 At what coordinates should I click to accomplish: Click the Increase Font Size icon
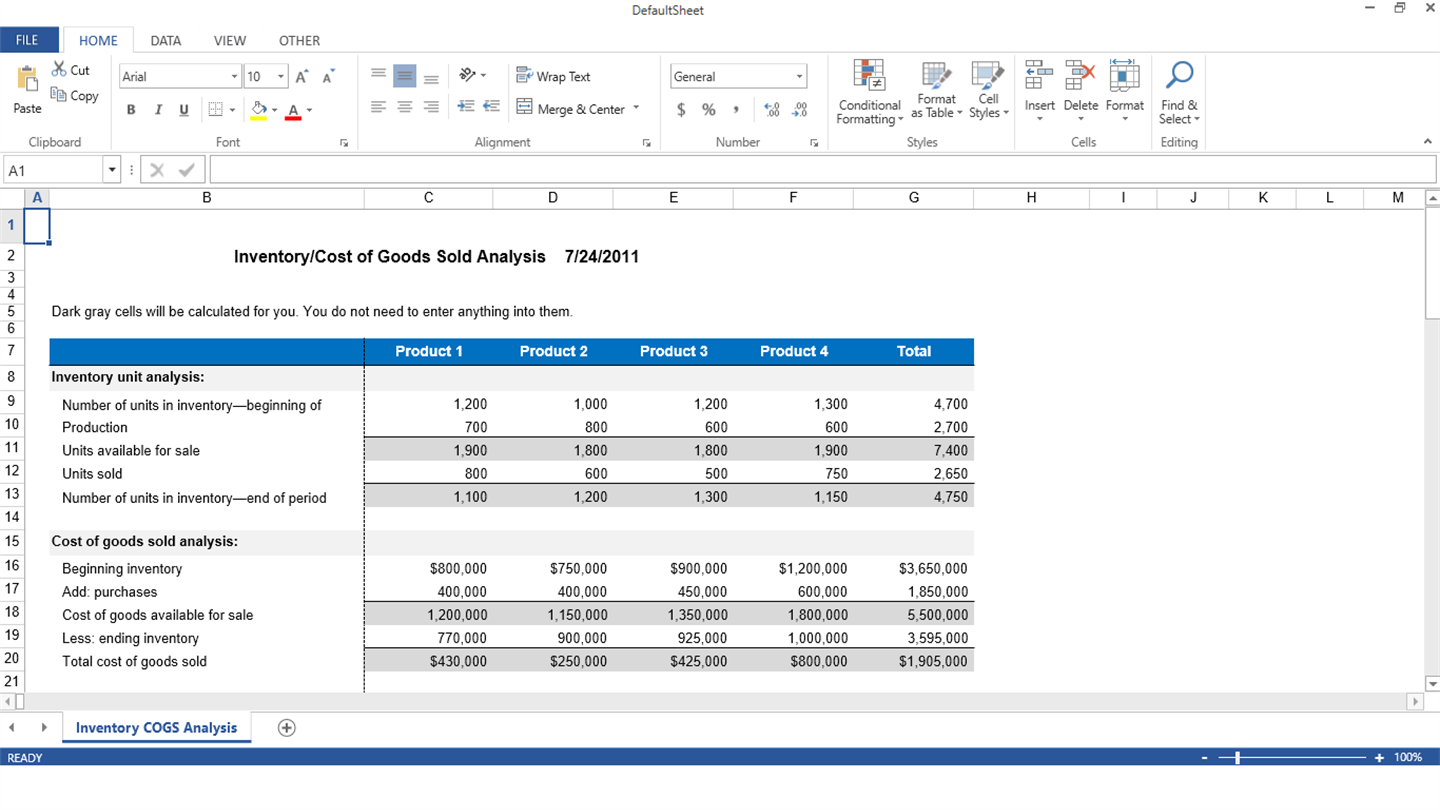click(302, 77)
